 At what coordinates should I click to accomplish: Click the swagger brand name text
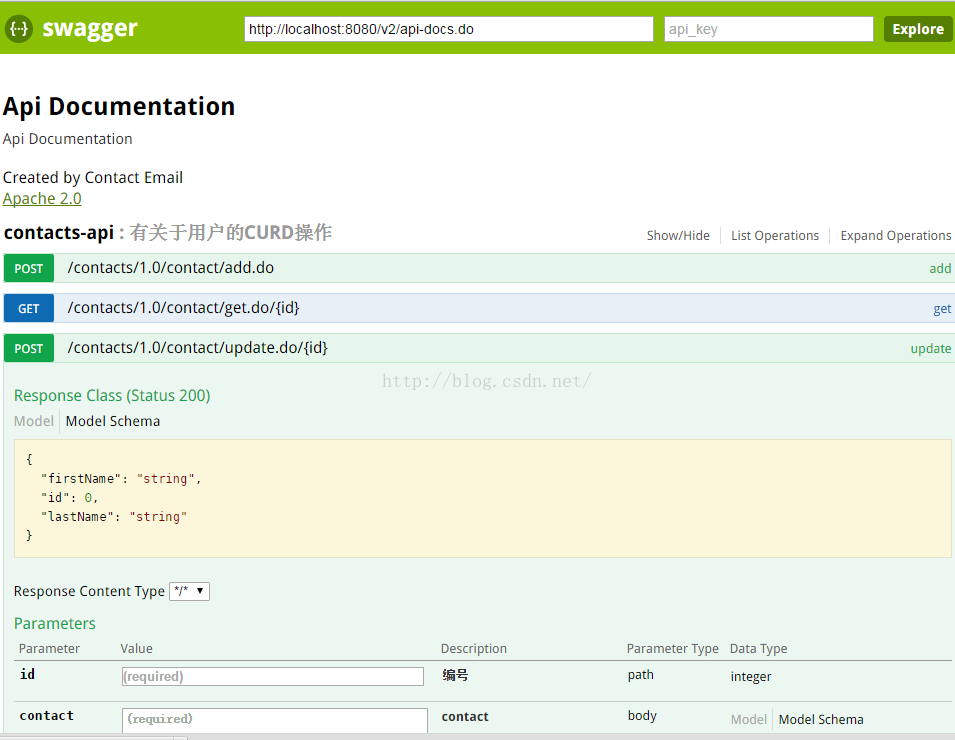pos(90,29)
